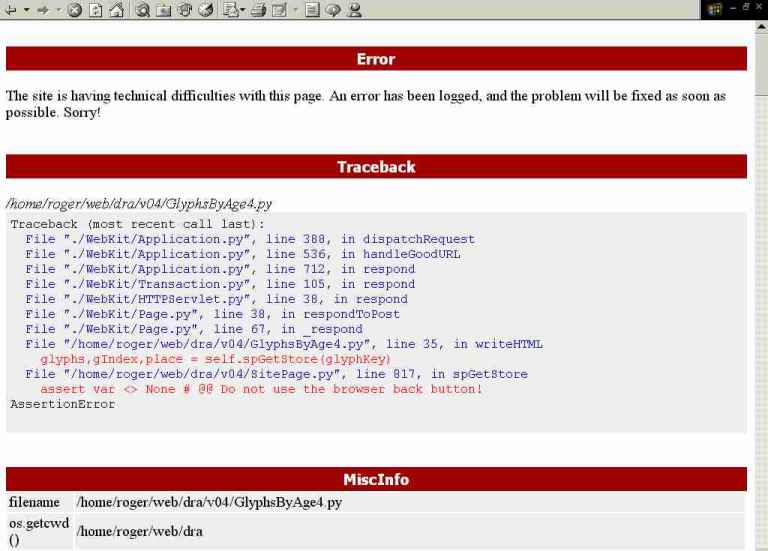Click the Forward arrow button

click(41, 9)
